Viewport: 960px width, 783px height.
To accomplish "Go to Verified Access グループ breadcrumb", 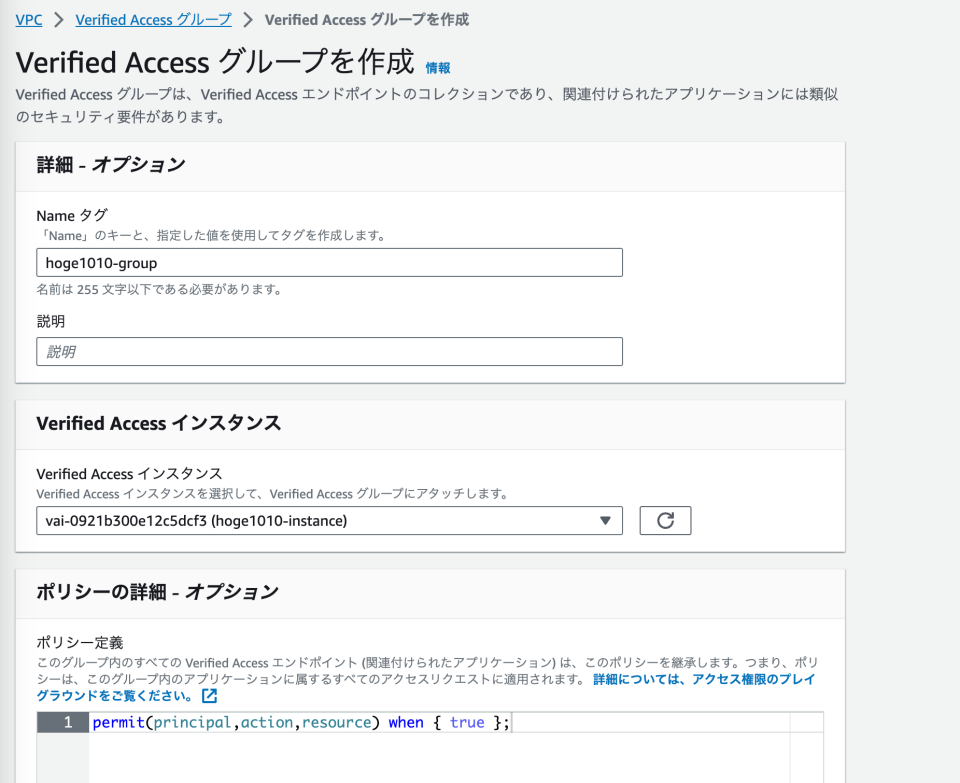I will click(x=154, y=20).
